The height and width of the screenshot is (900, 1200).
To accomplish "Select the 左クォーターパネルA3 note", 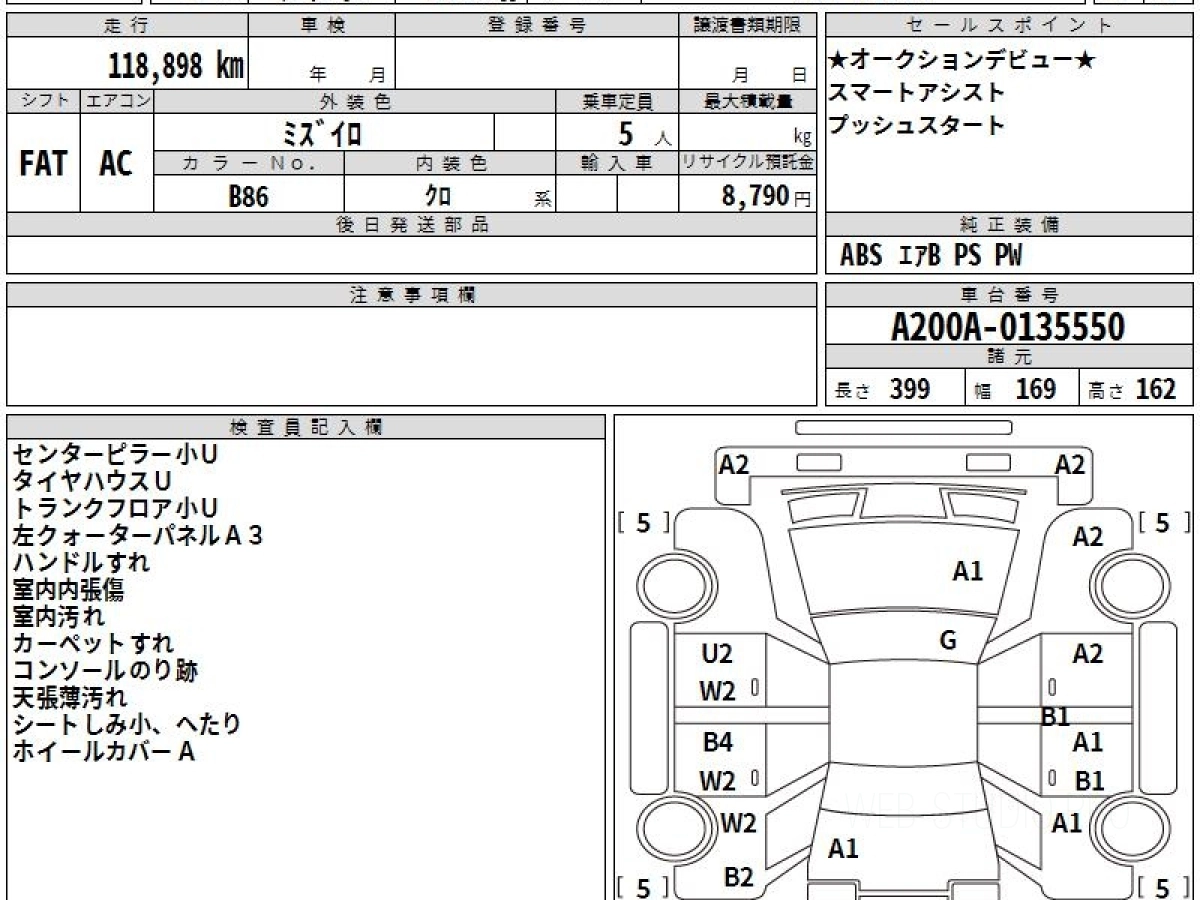I will (x=138, y=535).
